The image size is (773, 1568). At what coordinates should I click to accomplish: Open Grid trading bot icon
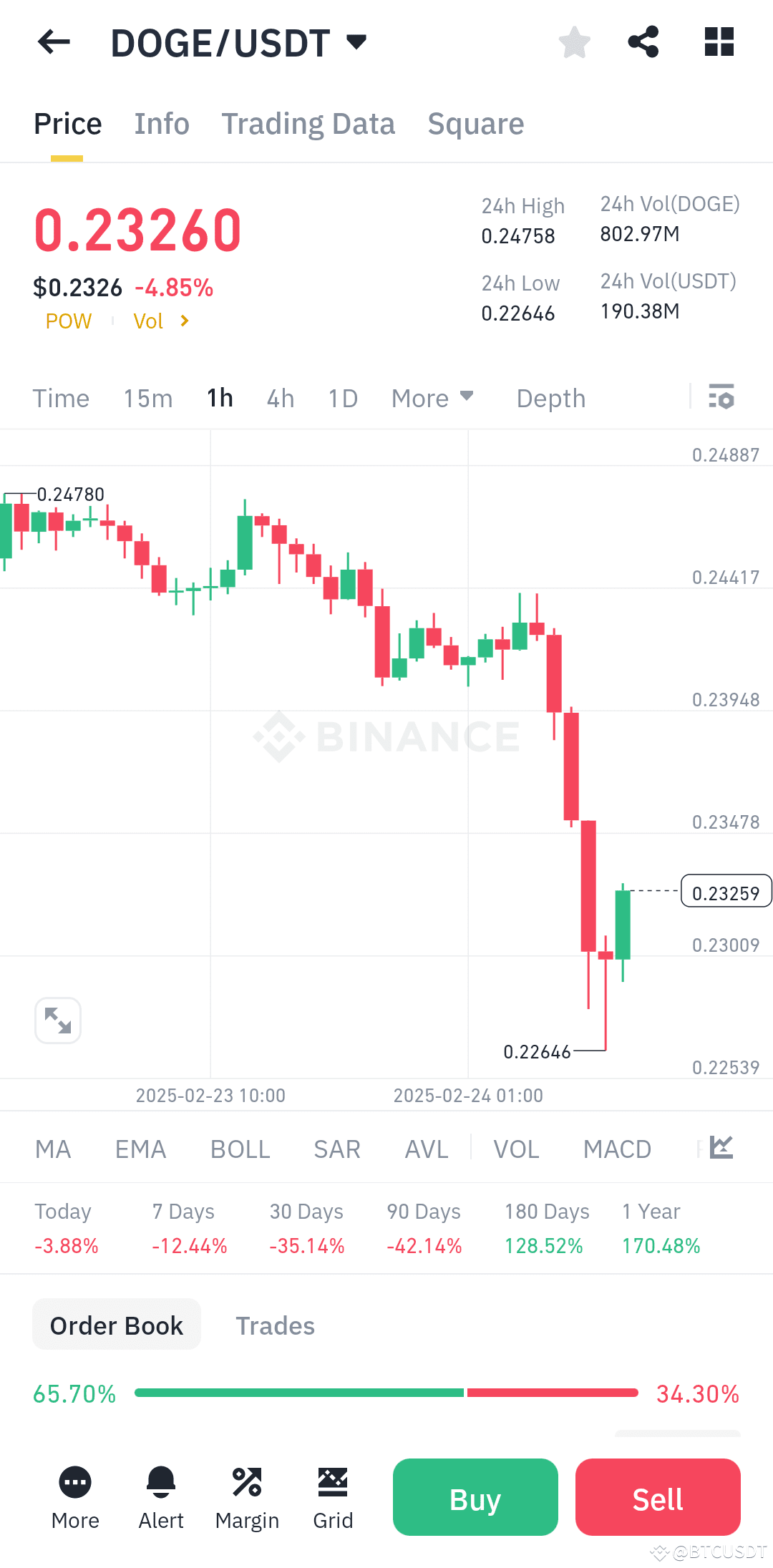[x=333, y=1483]
